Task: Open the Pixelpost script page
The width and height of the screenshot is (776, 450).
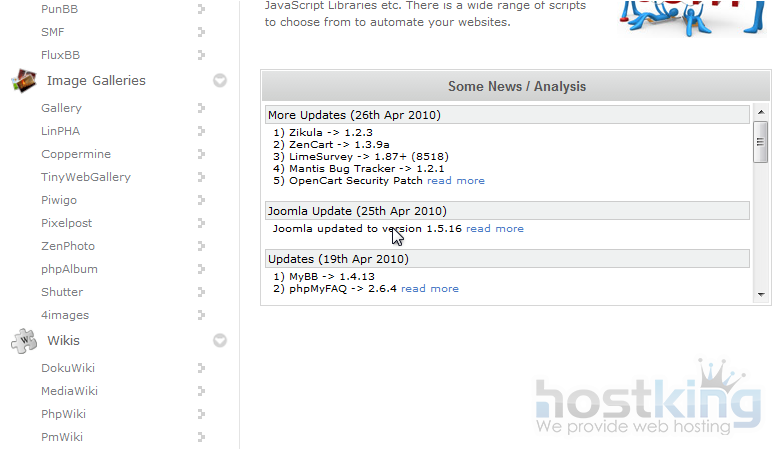Action: (66, 223)
